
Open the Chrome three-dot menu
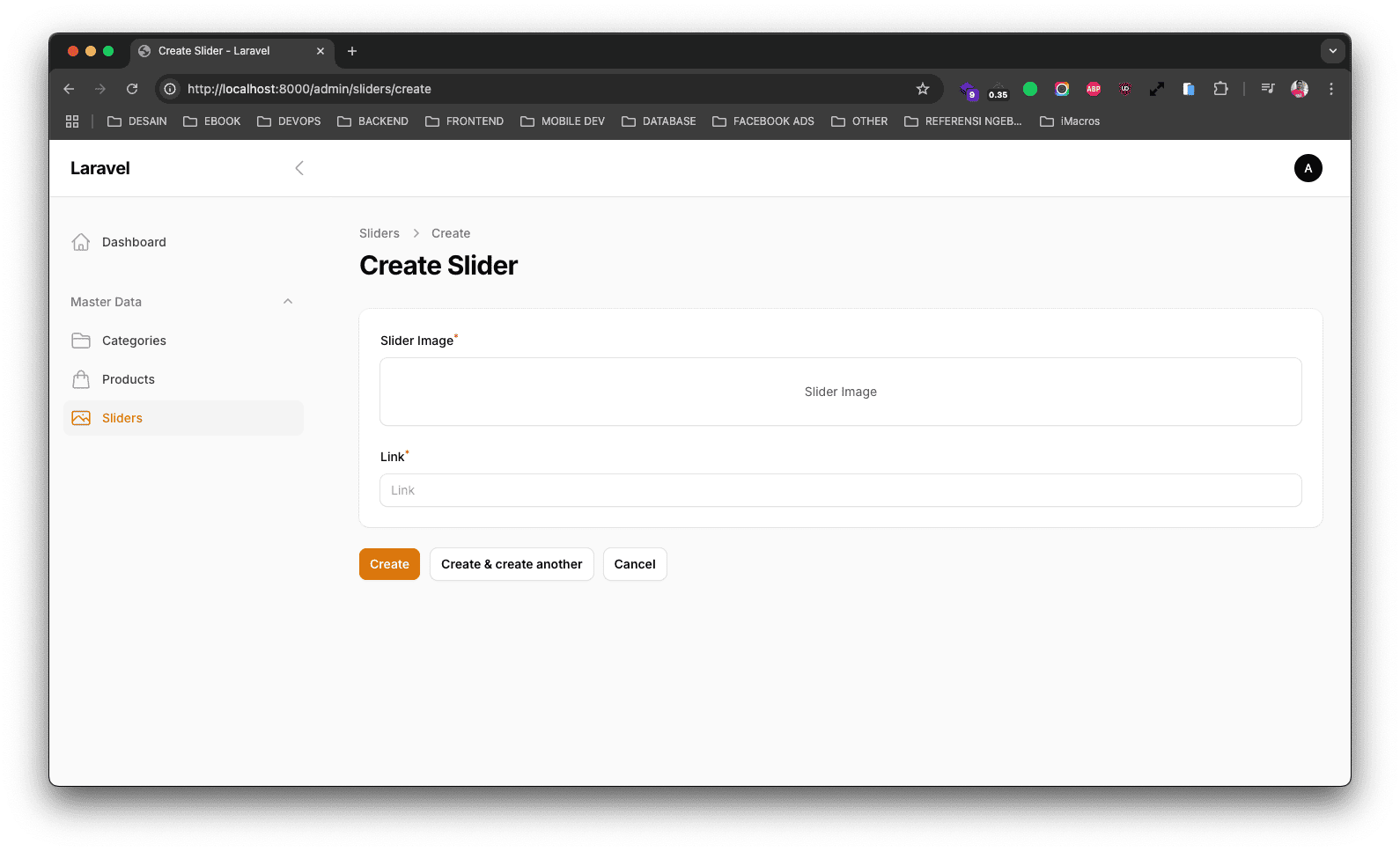pyautogui.click(x=1331, y=89)
